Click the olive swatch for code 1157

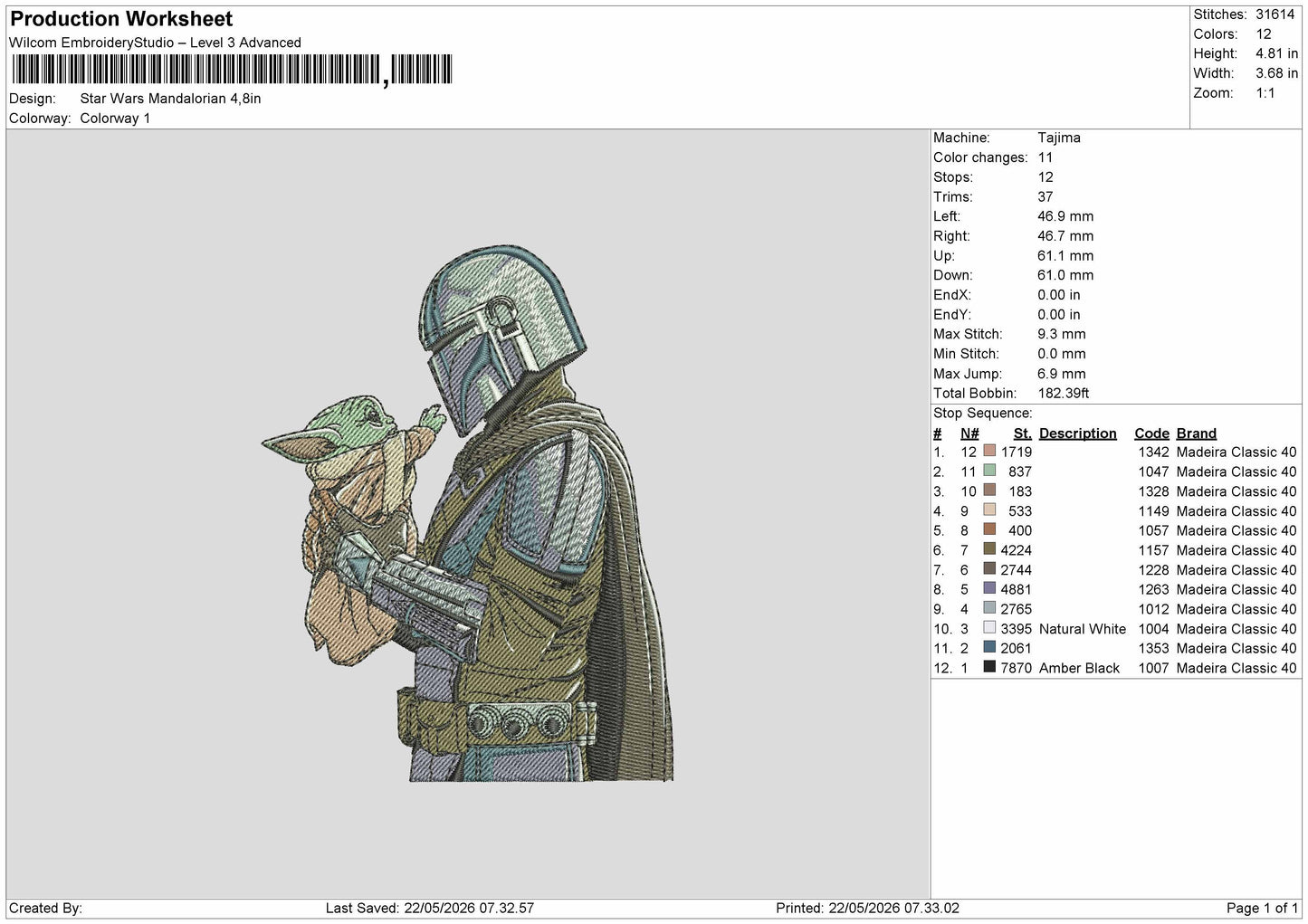point(989,549)
